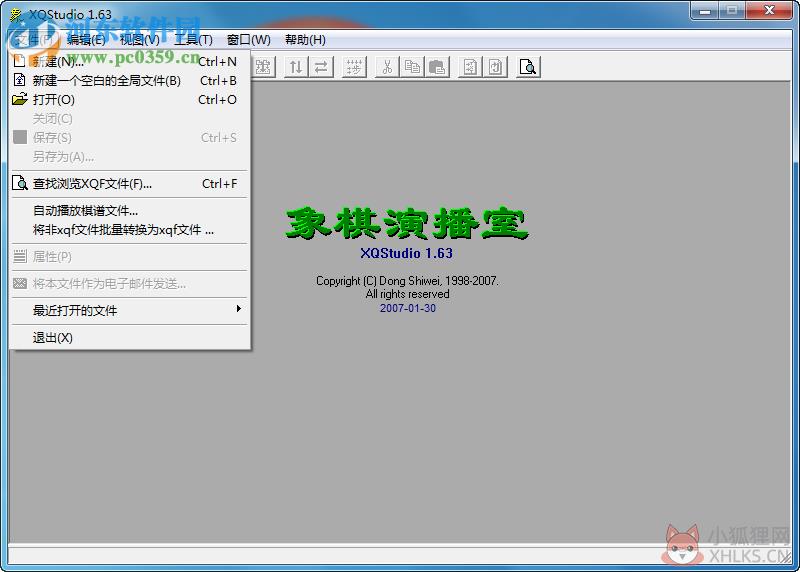Image resolution: width=800 pixels, height=572 pixels.
Task: Choose 打开(O) in the file menu
Action: pos(130,100)
